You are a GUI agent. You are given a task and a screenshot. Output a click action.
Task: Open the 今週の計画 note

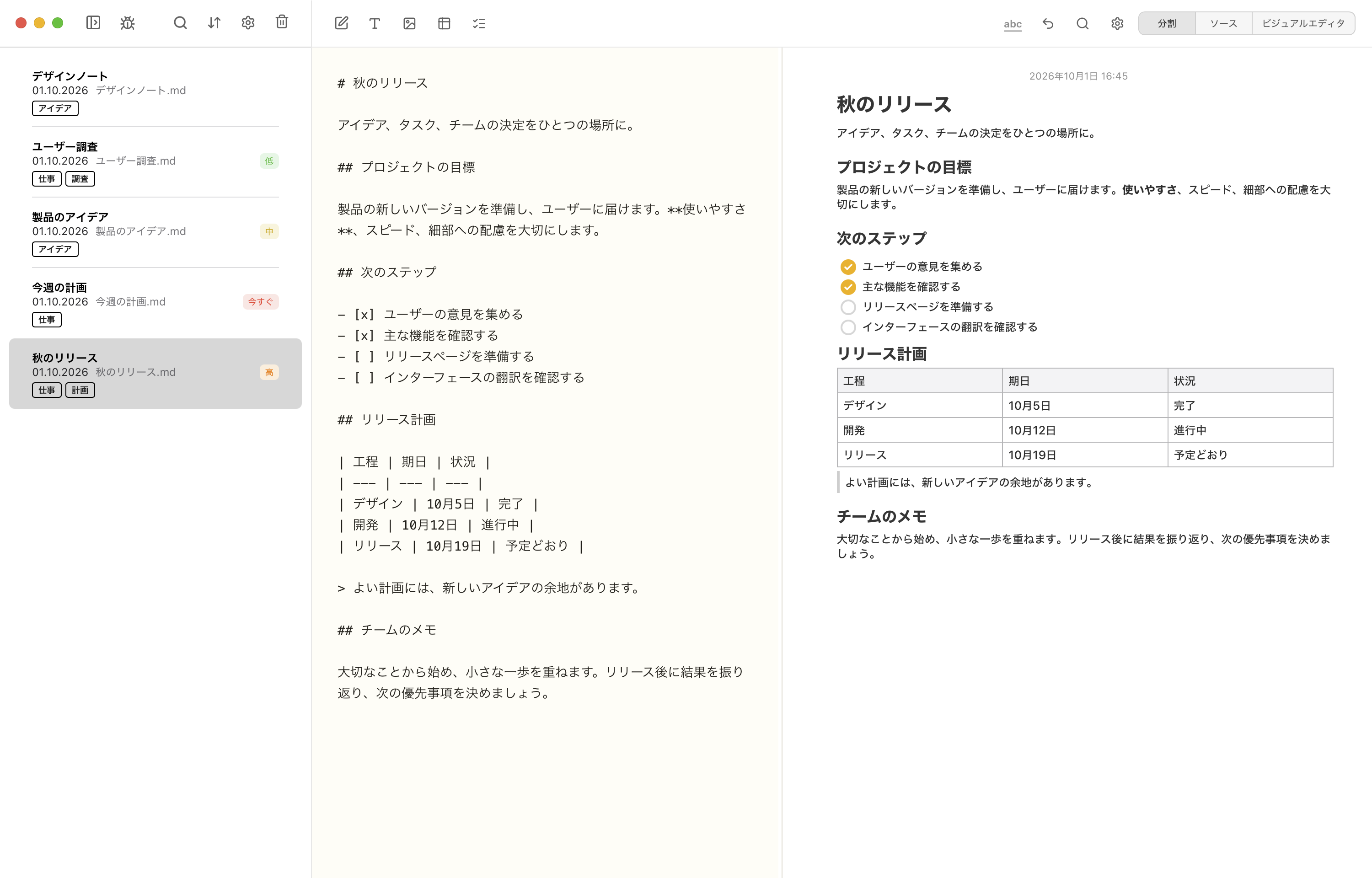155,303
